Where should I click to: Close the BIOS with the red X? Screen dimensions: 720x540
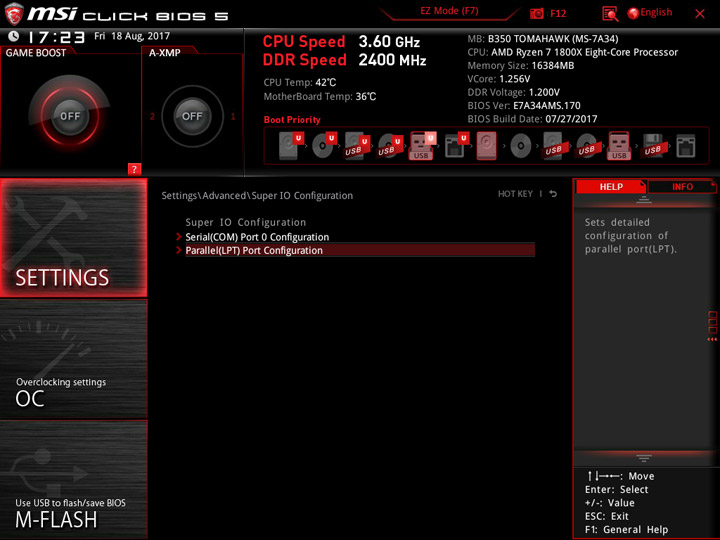pos(700,14)
